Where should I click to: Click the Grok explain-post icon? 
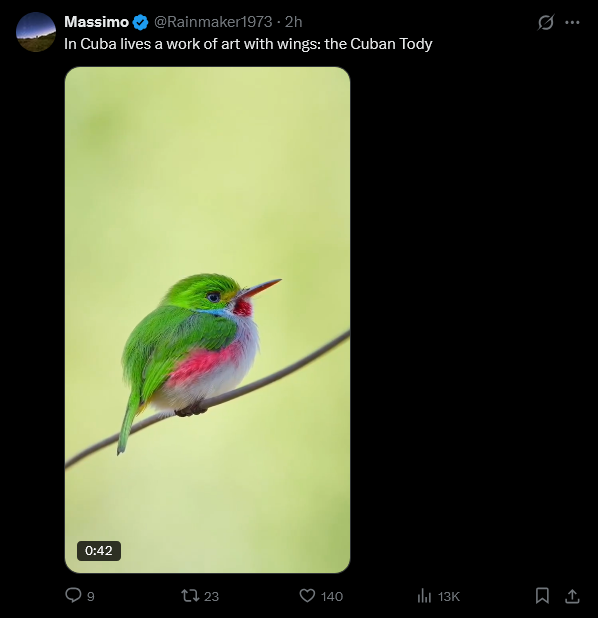(546, 22)
